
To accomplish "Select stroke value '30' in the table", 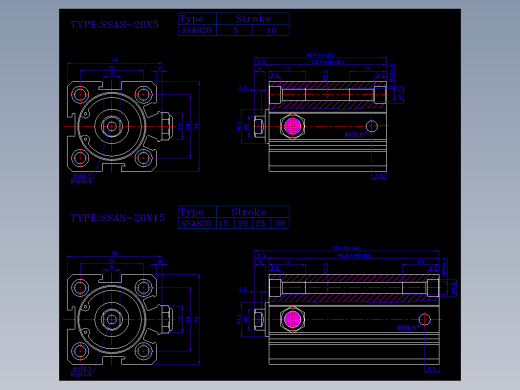I will pos(280,223).
